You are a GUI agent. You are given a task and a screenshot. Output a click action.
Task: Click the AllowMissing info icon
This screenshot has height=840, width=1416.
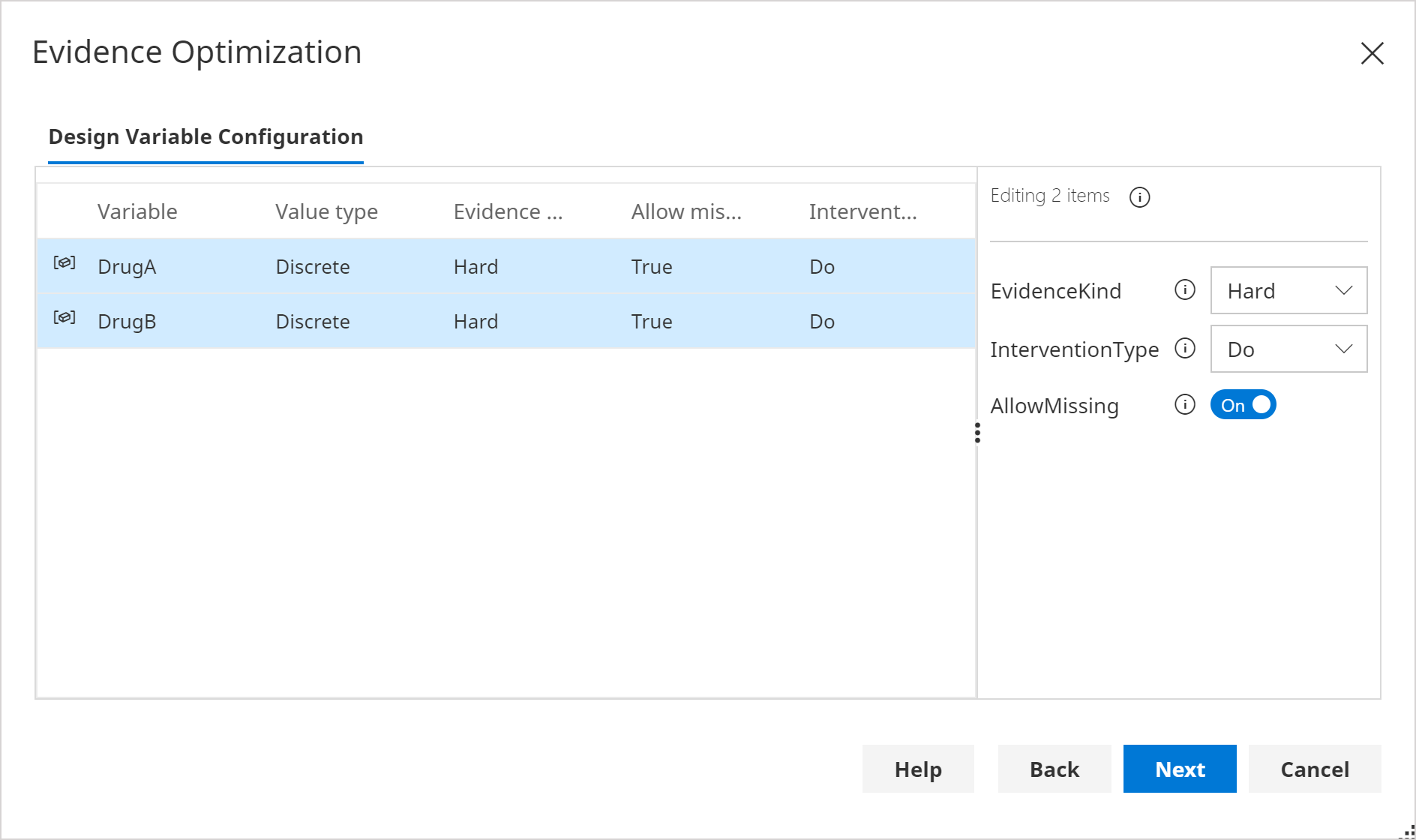coord(1184,405)
